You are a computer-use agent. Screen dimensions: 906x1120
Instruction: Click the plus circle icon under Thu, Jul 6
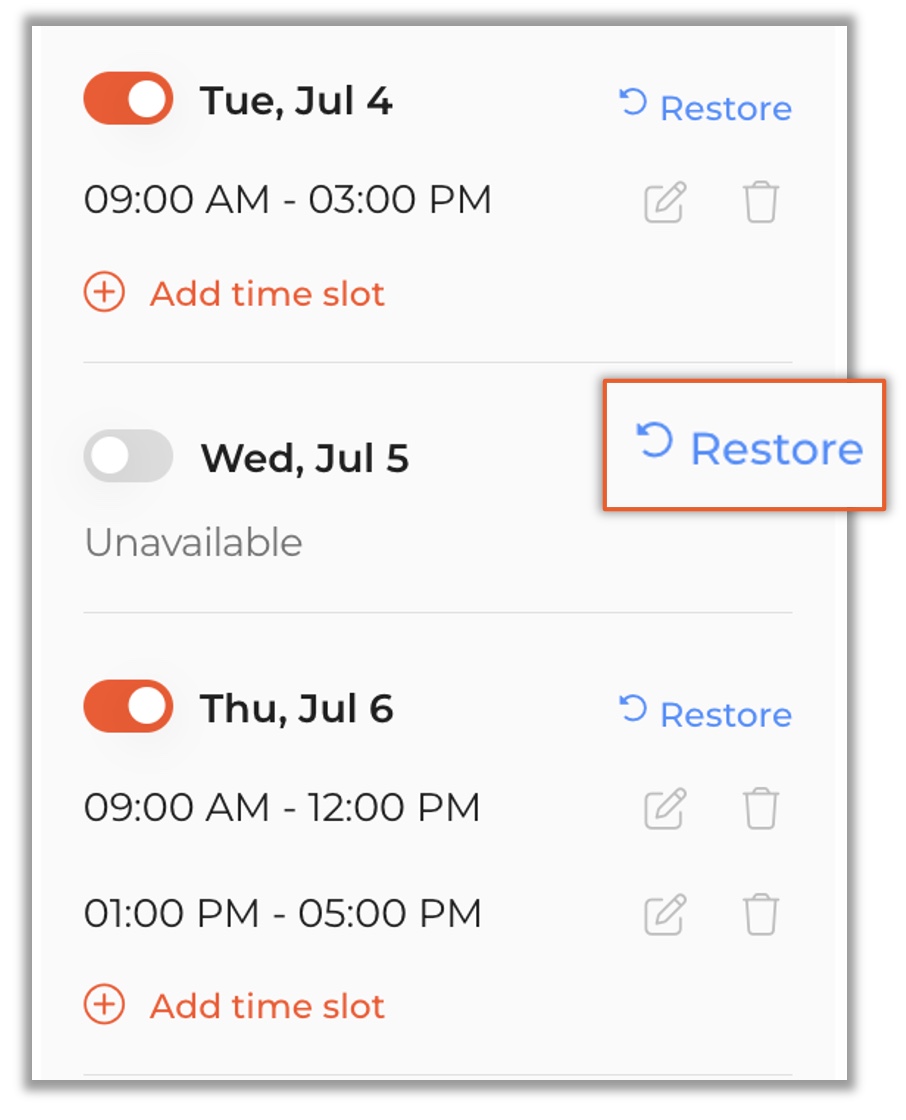click(104, 1004)
